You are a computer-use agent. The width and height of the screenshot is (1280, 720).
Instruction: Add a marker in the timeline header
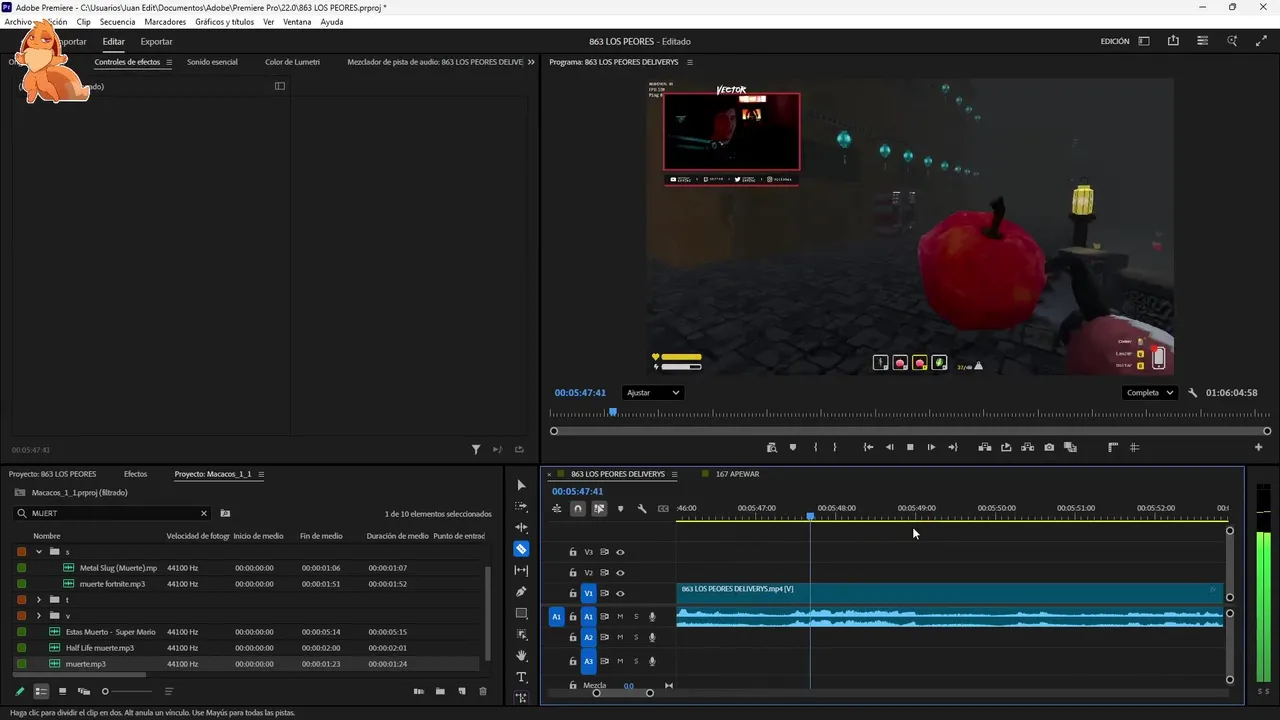[x=620, y=508]
